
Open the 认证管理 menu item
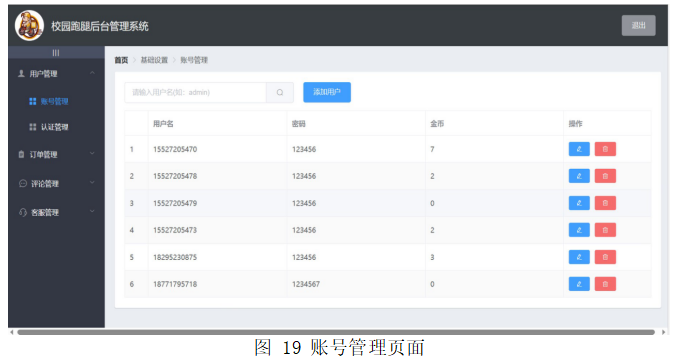[x=54, y=127]
